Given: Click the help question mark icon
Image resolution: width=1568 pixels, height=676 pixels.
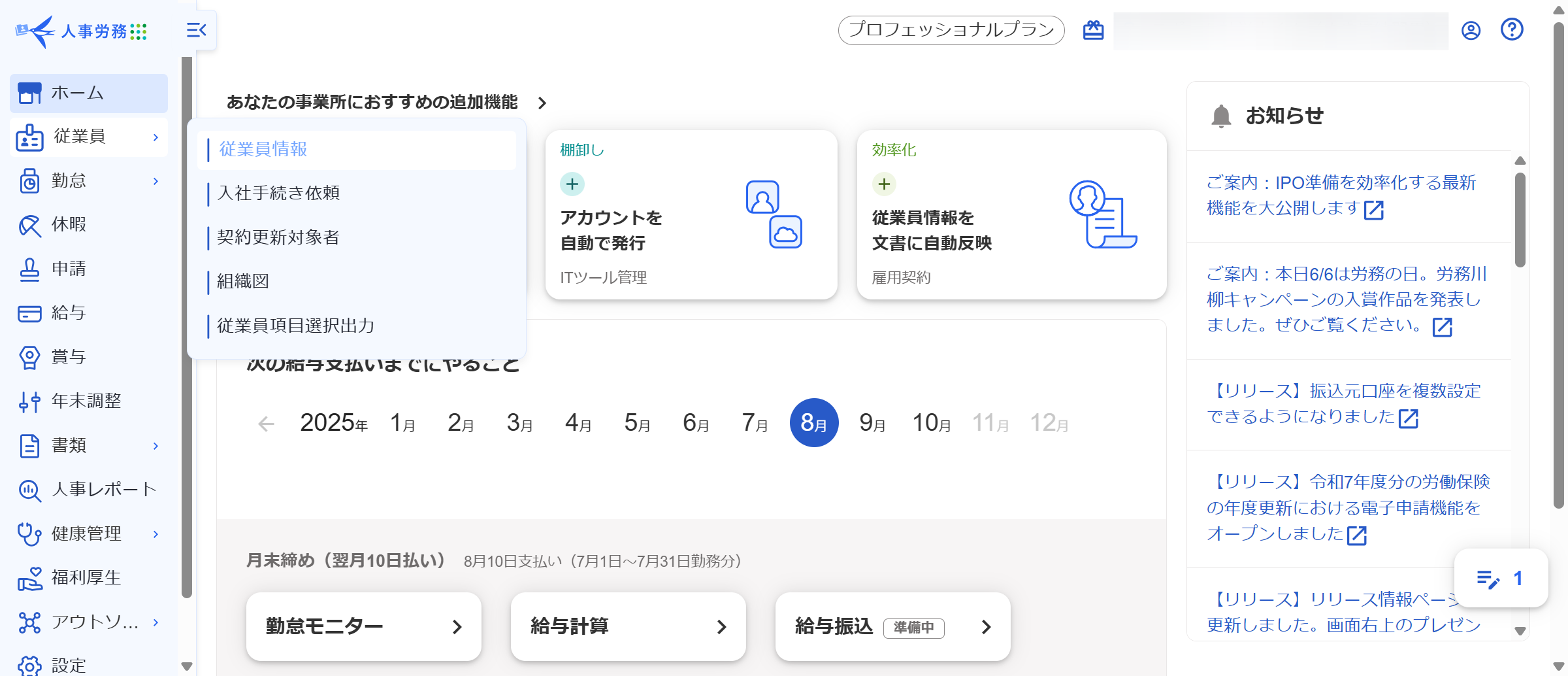Looking at the screenshot, I should click(1512, 30).
